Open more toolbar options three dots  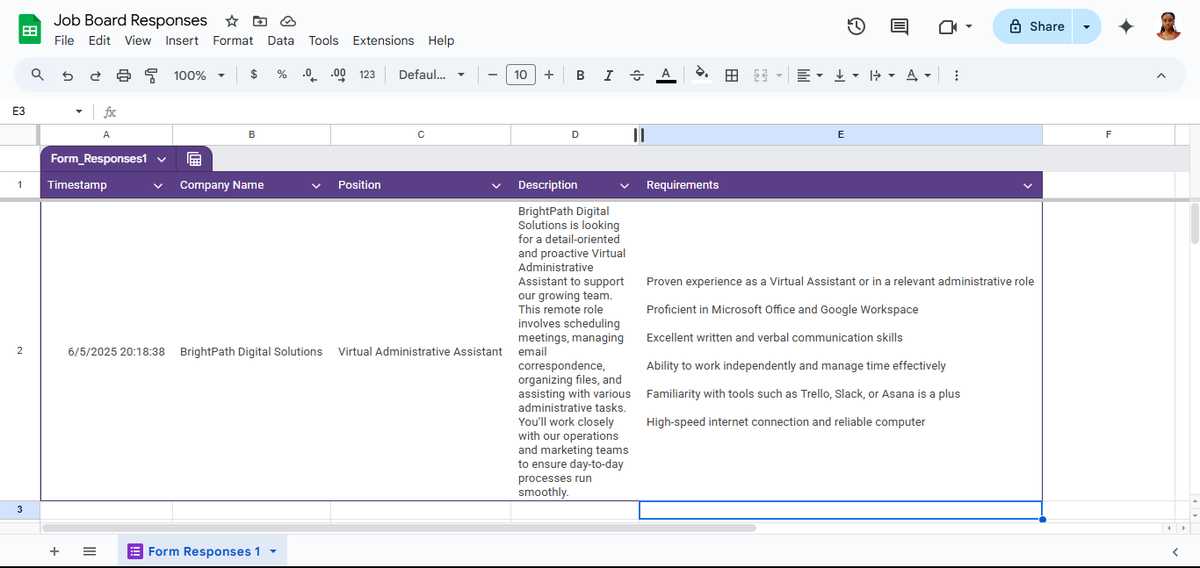coord(956,75)
